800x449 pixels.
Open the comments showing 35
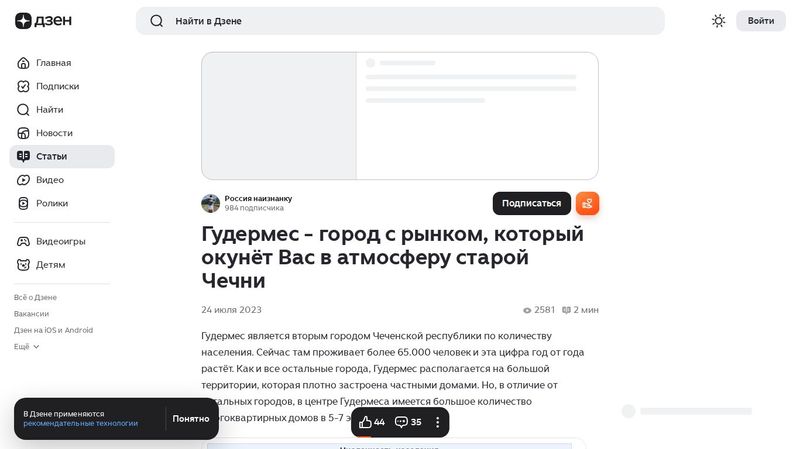408,422
